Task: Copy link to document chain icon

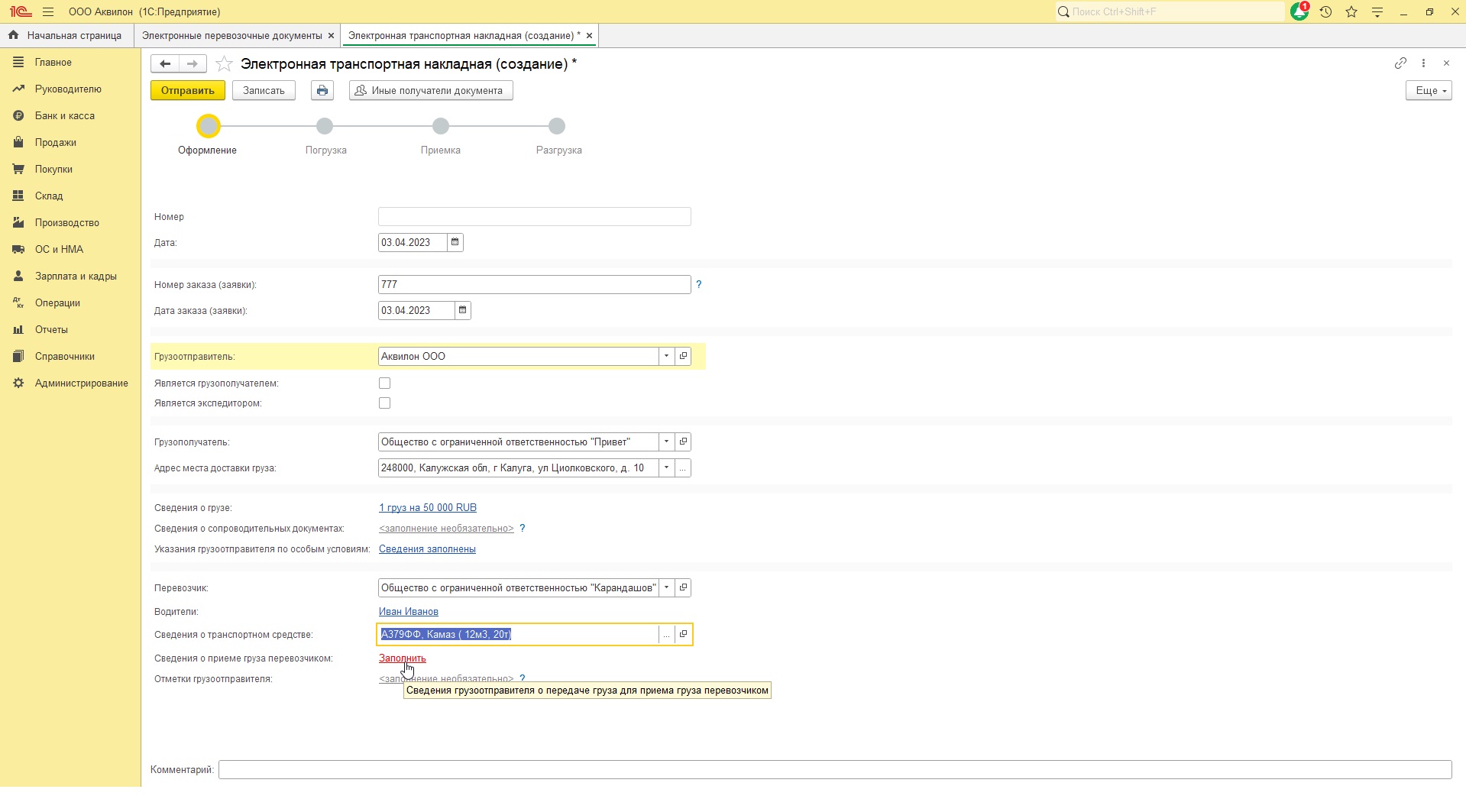Action: [1400, 63]
